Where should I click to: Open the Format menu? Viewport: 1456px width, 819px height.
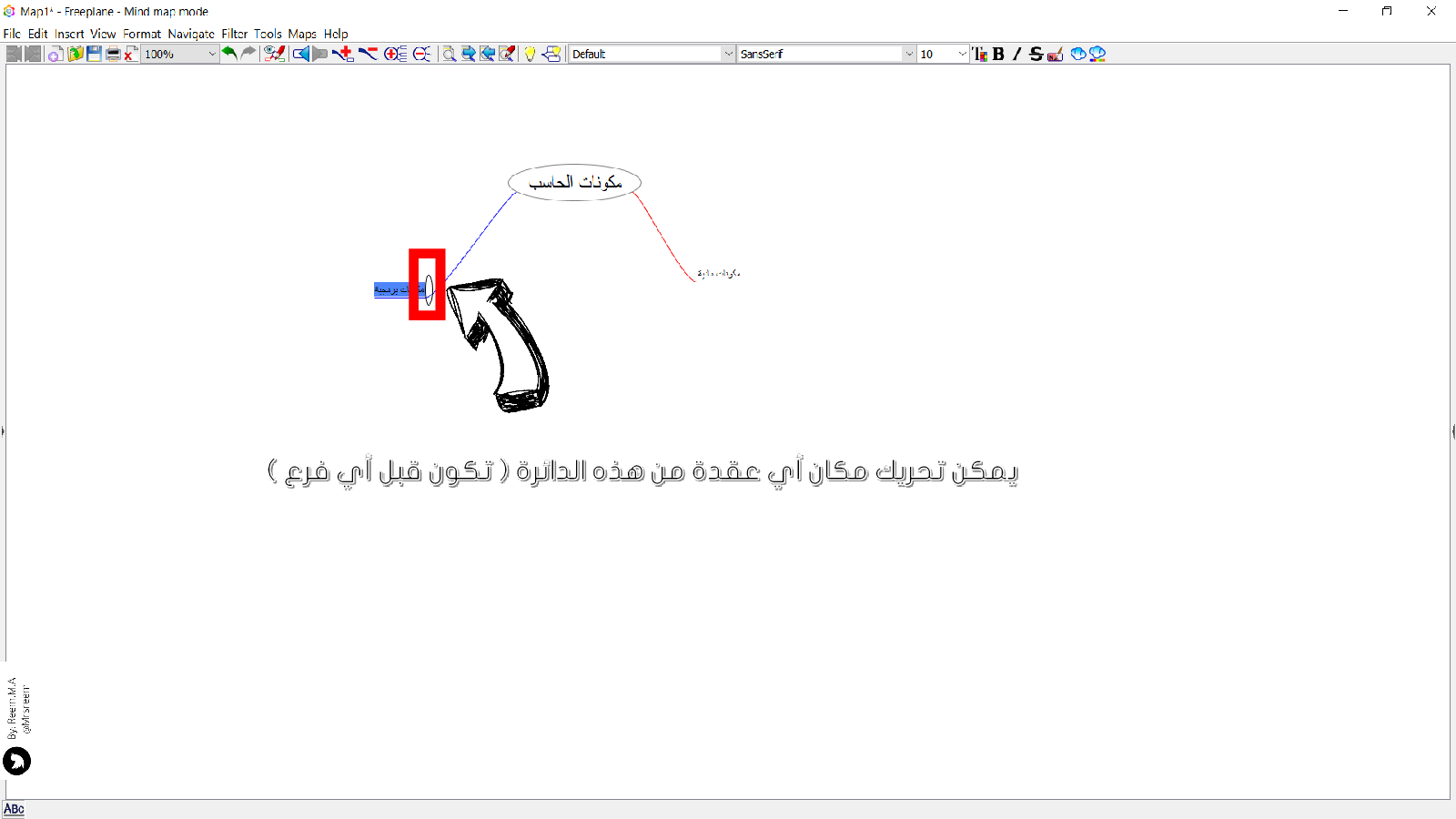[142, 34]
